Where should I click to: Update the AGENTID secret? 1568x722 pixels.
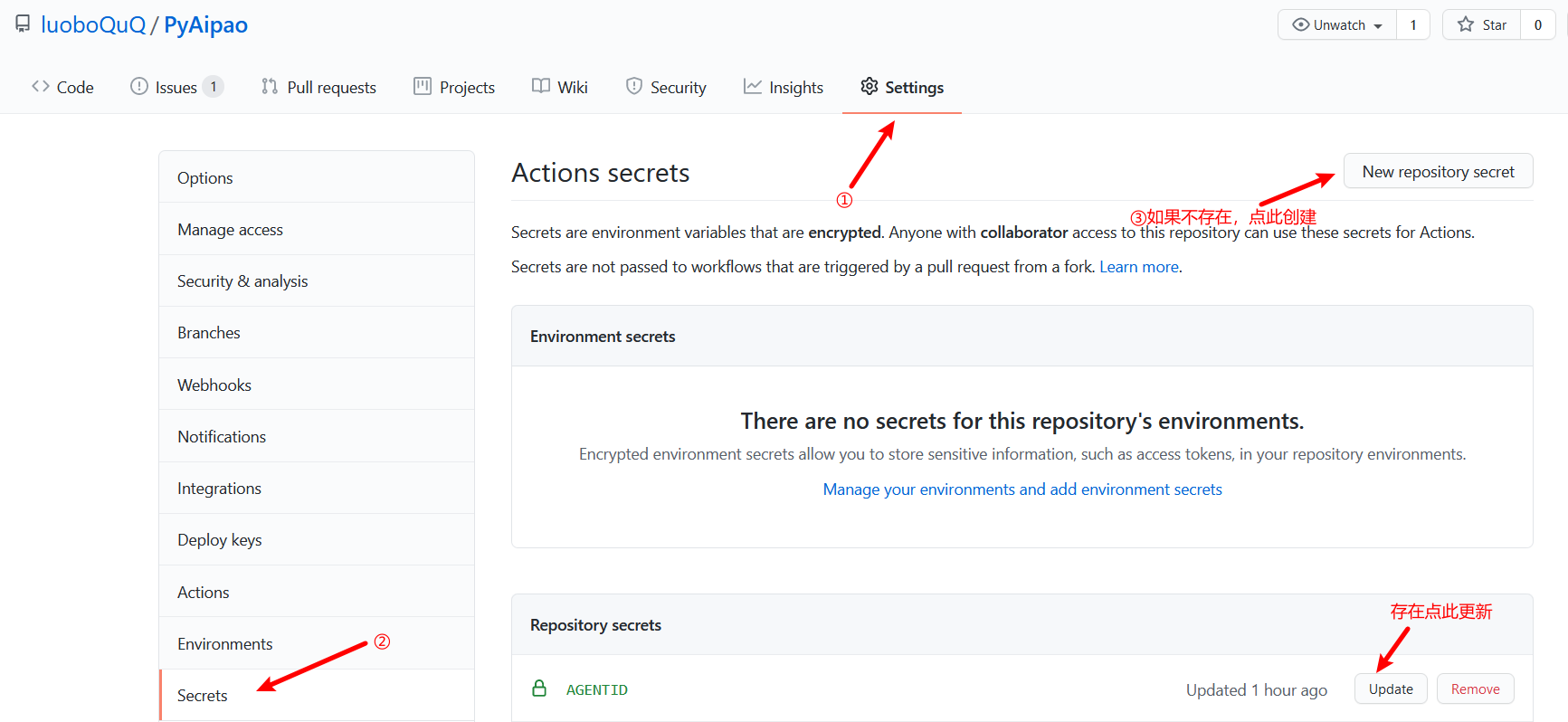click(1391, 689)
